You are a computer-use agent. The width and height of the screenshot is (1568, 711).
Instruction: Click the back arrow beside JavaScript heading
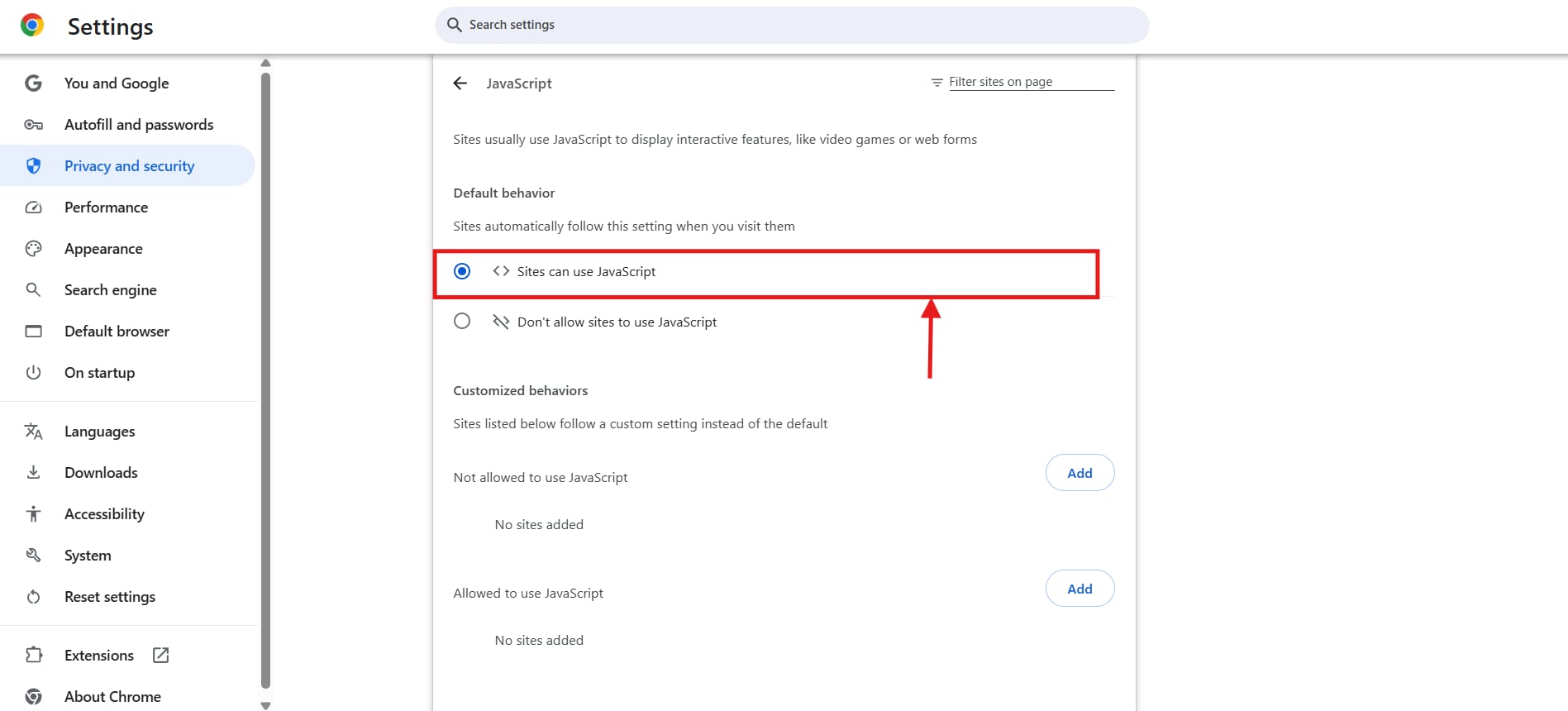pos(460,83)
